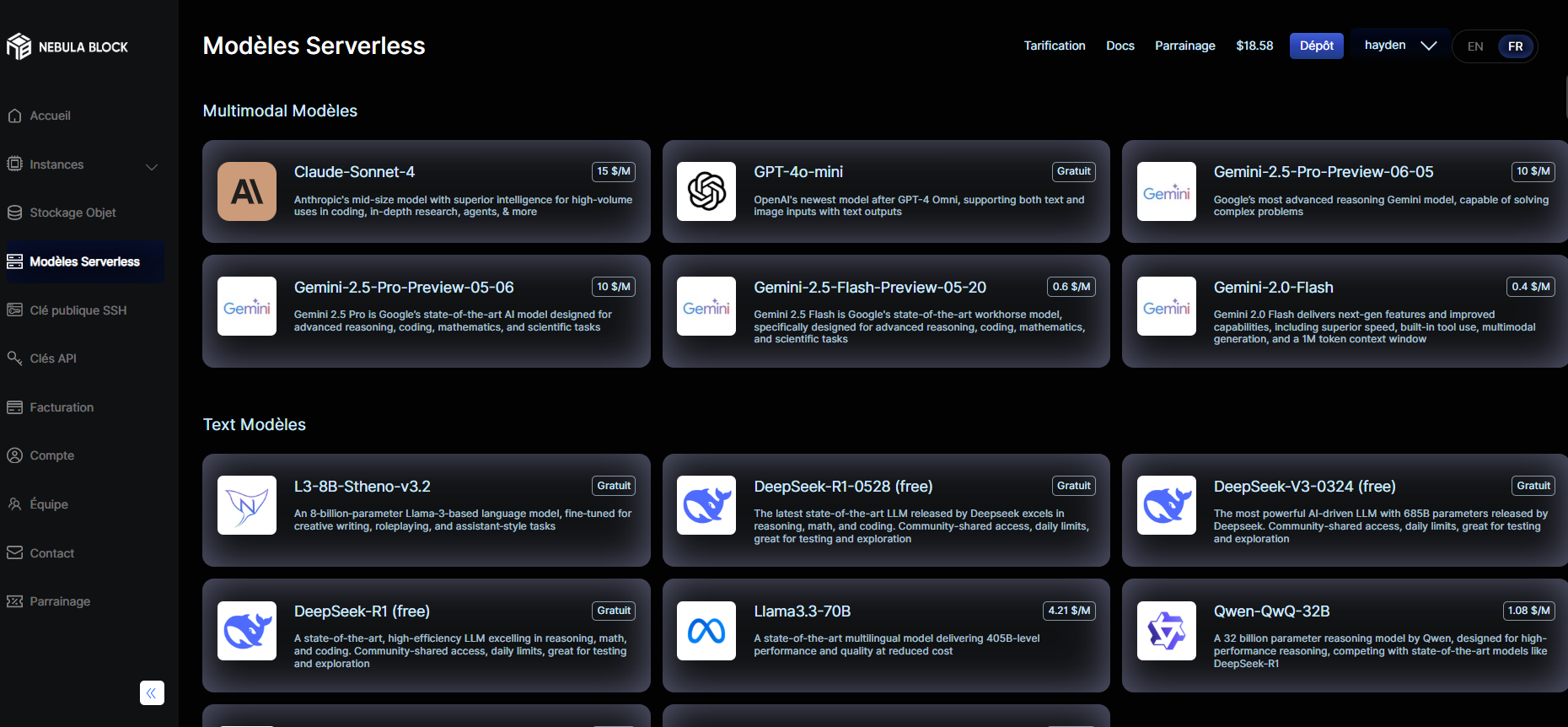The image size is (1568, 727).
Task: Select Modèles Serverless in the sidebar
Action: coord(84,261)
